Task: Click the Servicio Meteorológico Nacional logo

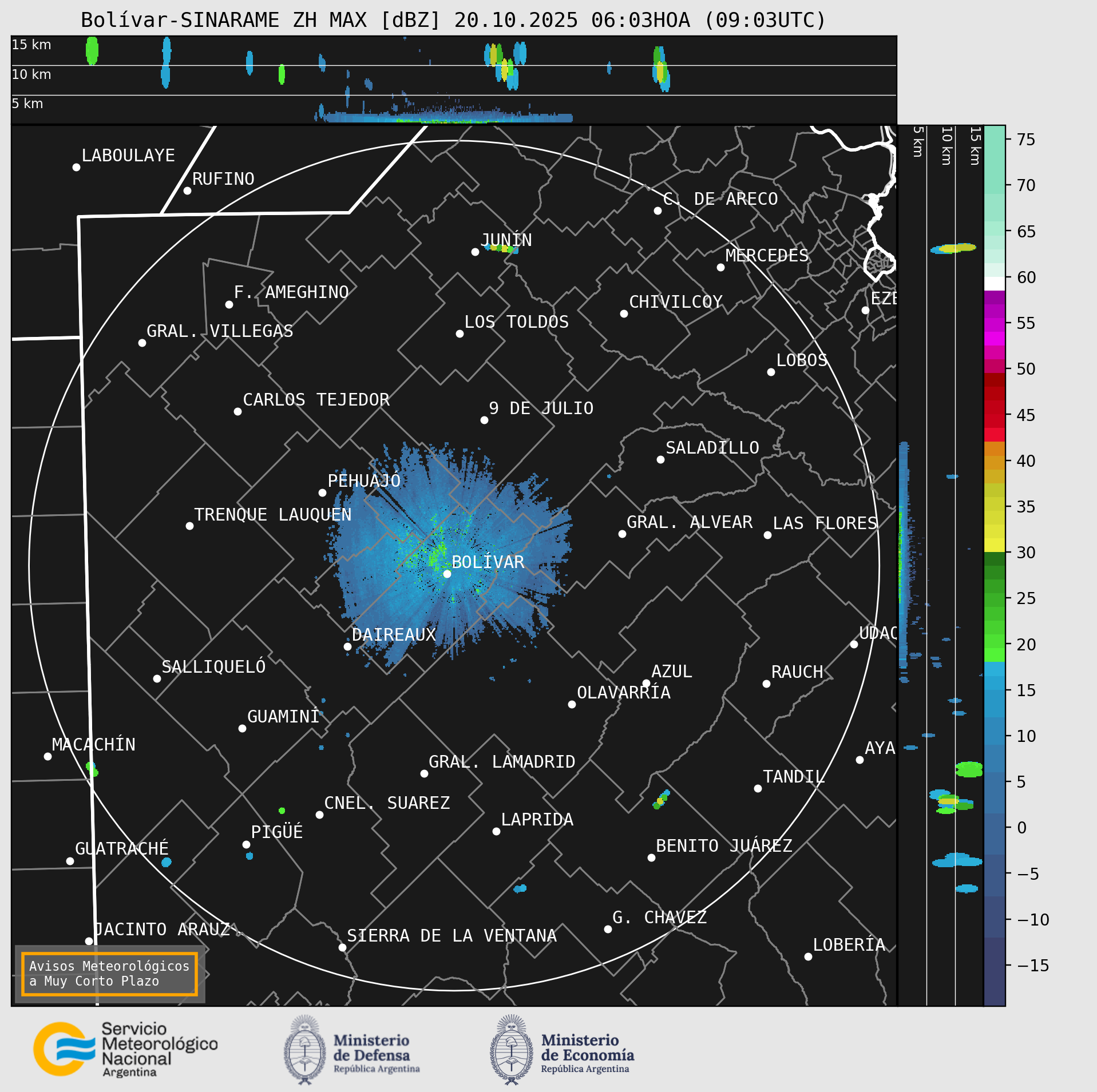Action: (x=126, y=1050)
